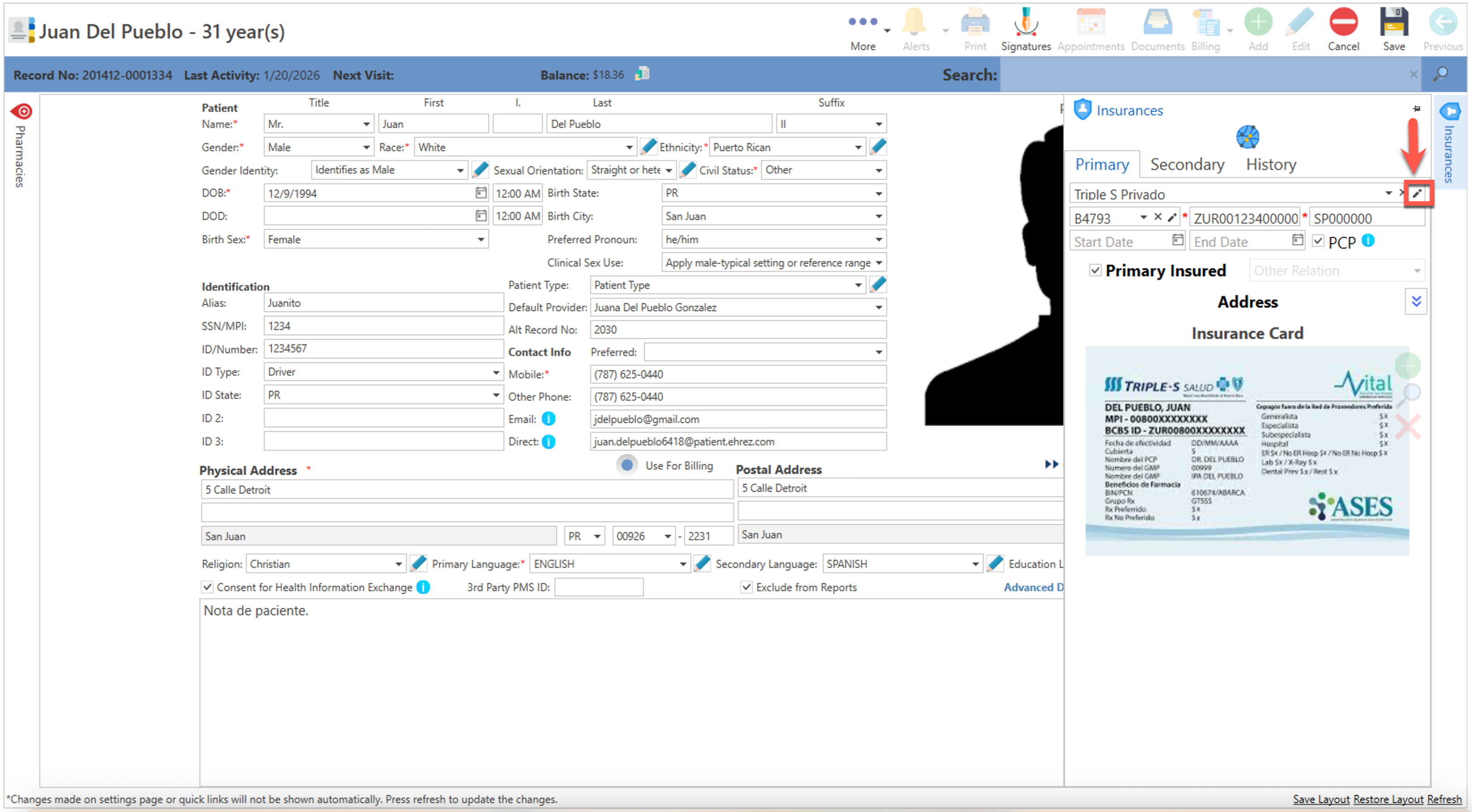Edit Religion list with pencil icon

click(x=418, y=563)
